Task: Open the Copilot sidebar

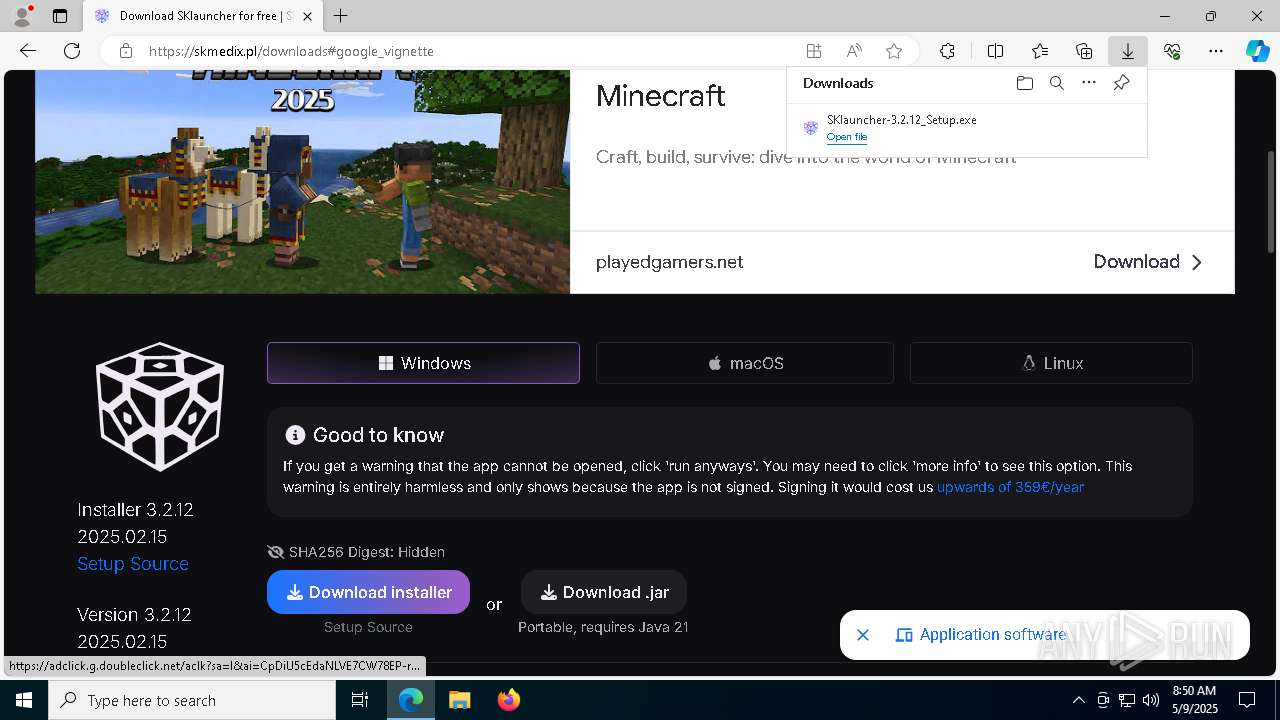Action: [1258, 51]
